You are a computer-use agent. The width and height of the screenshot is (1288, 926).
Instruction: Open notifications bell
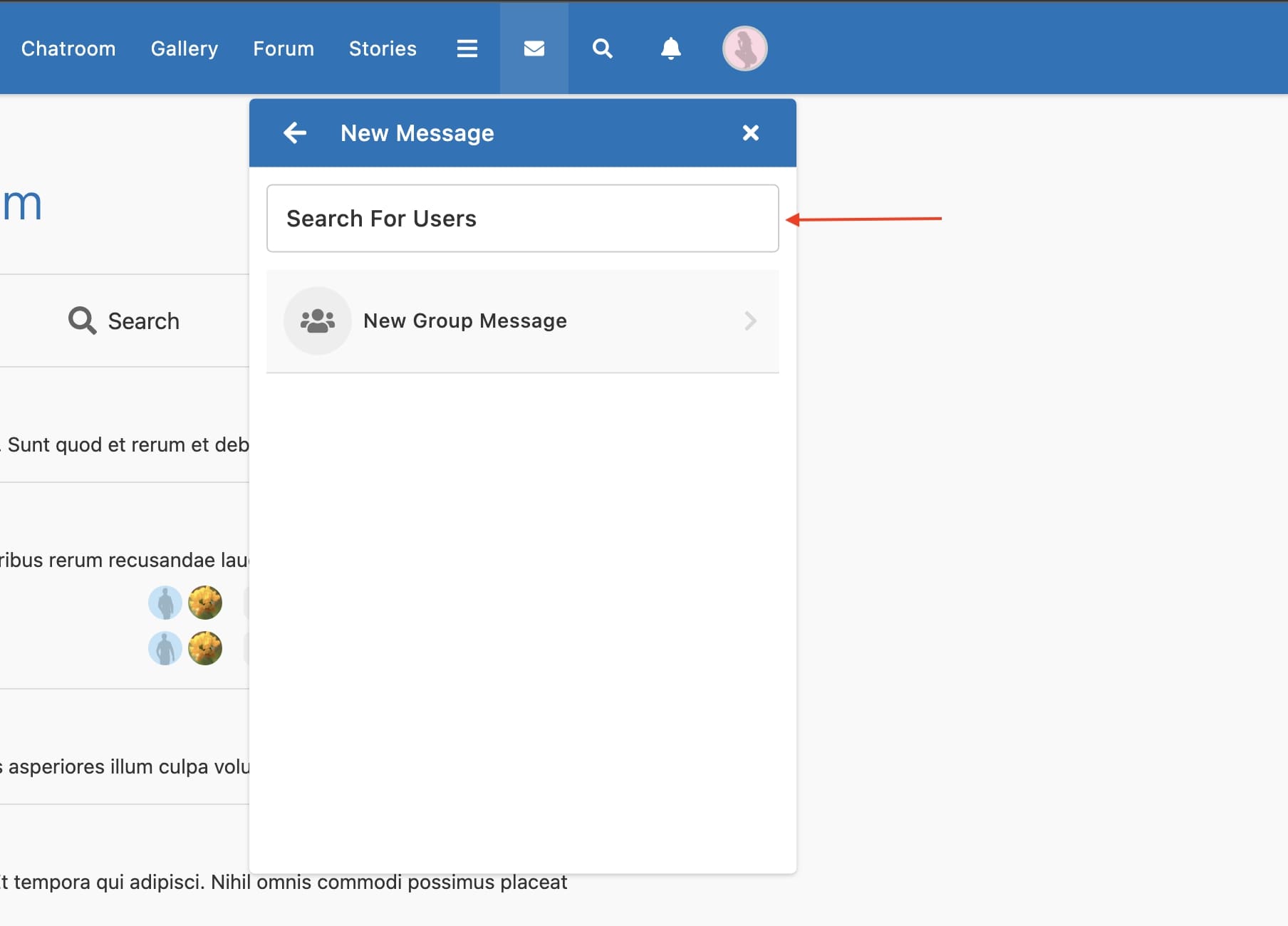pos(671,48)
